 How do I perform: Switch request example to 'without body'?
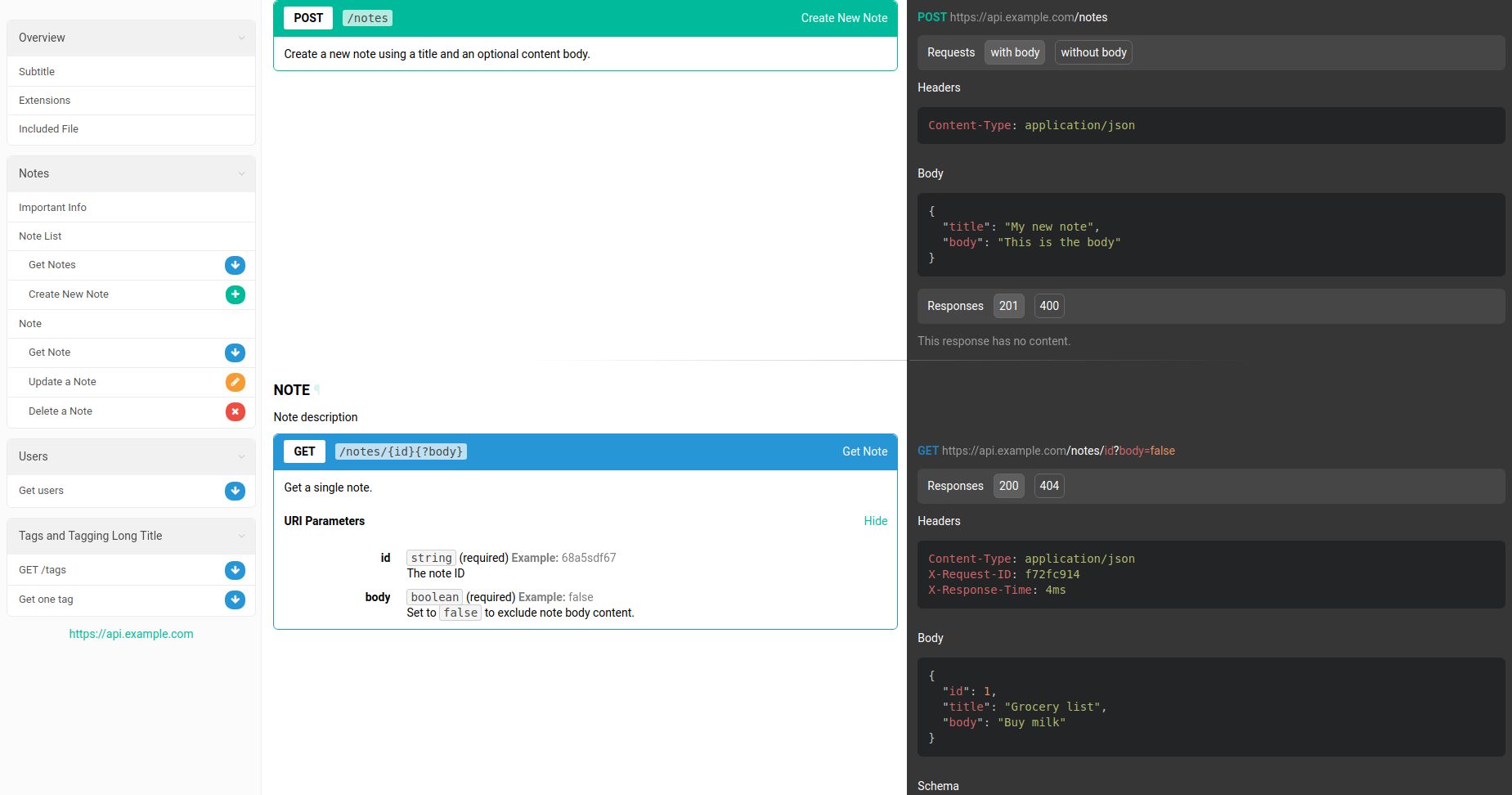tap(1092, 52)
